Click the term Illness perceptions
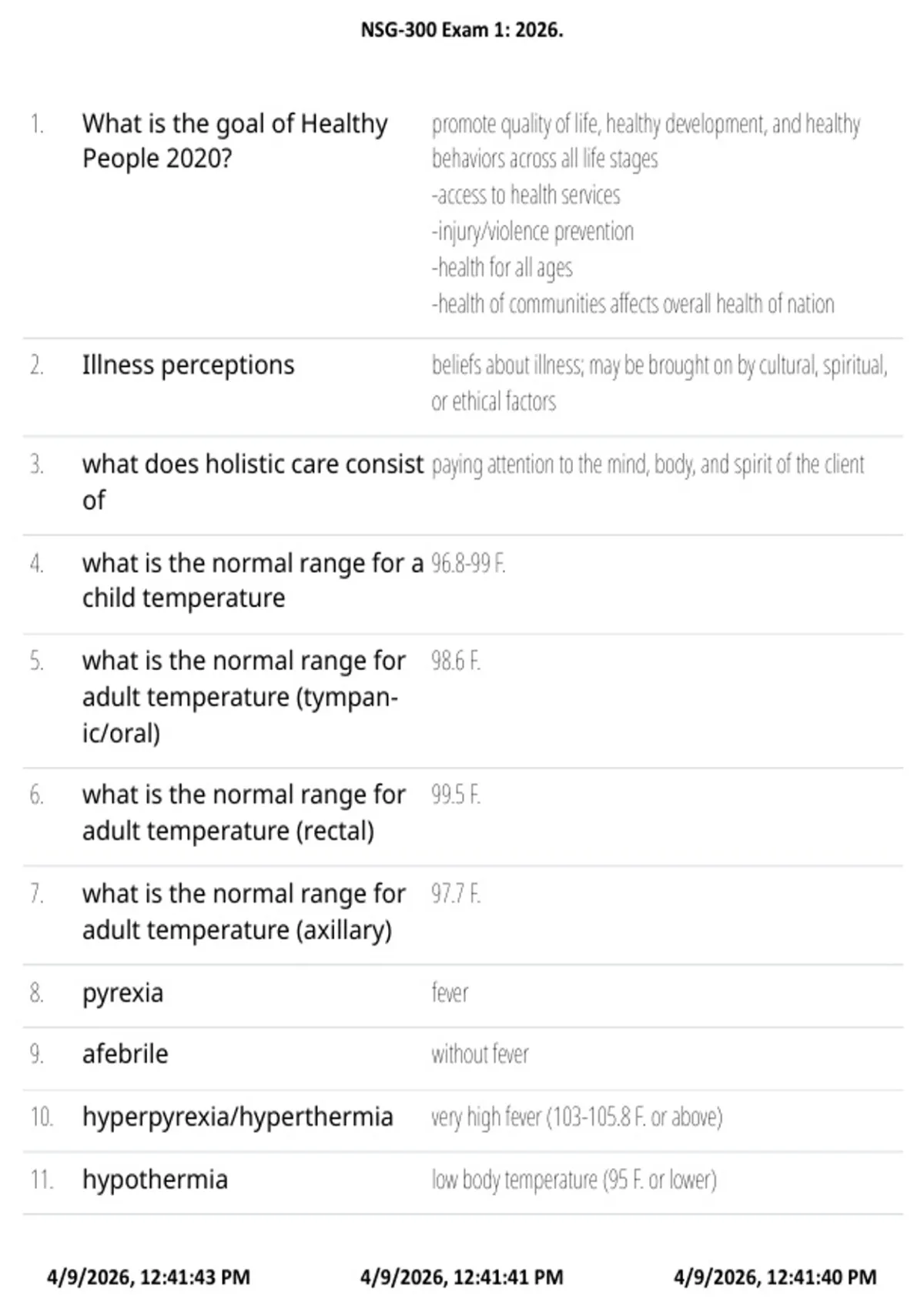Screen dimensions: 924x1309 (x=189, y=365)
